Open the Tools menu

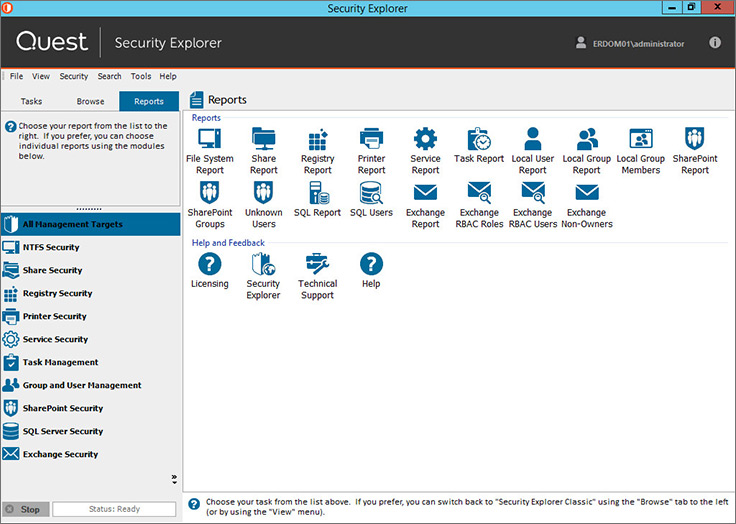pyautogui.click(x=141, y=76)
